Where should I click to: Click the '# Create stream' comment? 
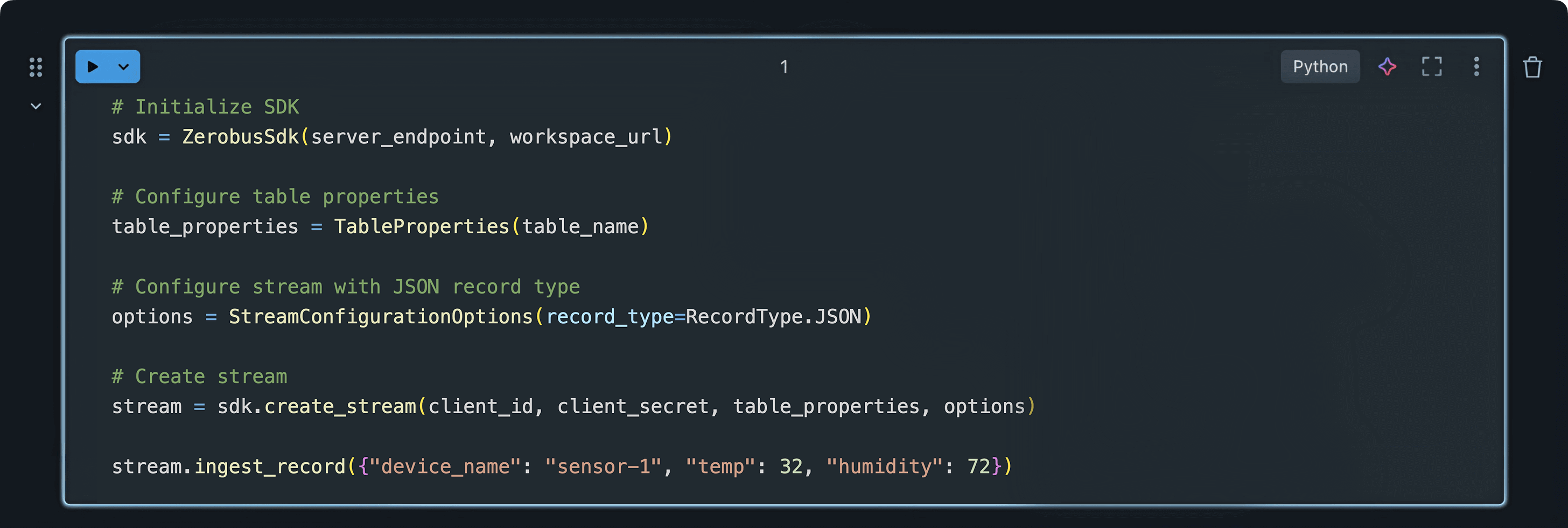click(199, 377)
